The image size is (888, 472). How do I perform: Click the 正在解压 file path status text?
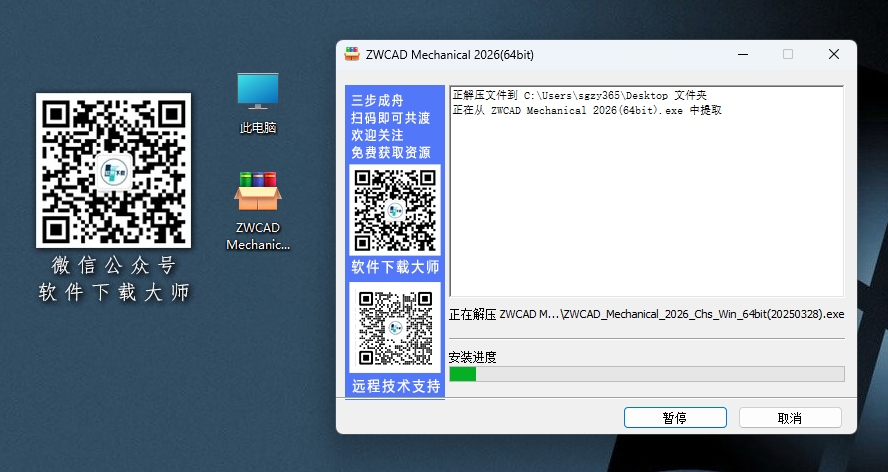[x=646, y=314]
